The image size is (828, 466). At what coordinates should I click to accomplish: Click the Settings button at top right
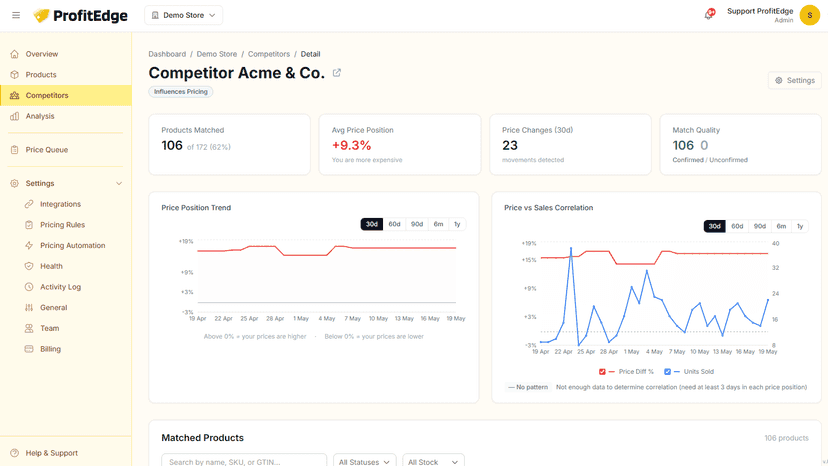click(795, 80)
